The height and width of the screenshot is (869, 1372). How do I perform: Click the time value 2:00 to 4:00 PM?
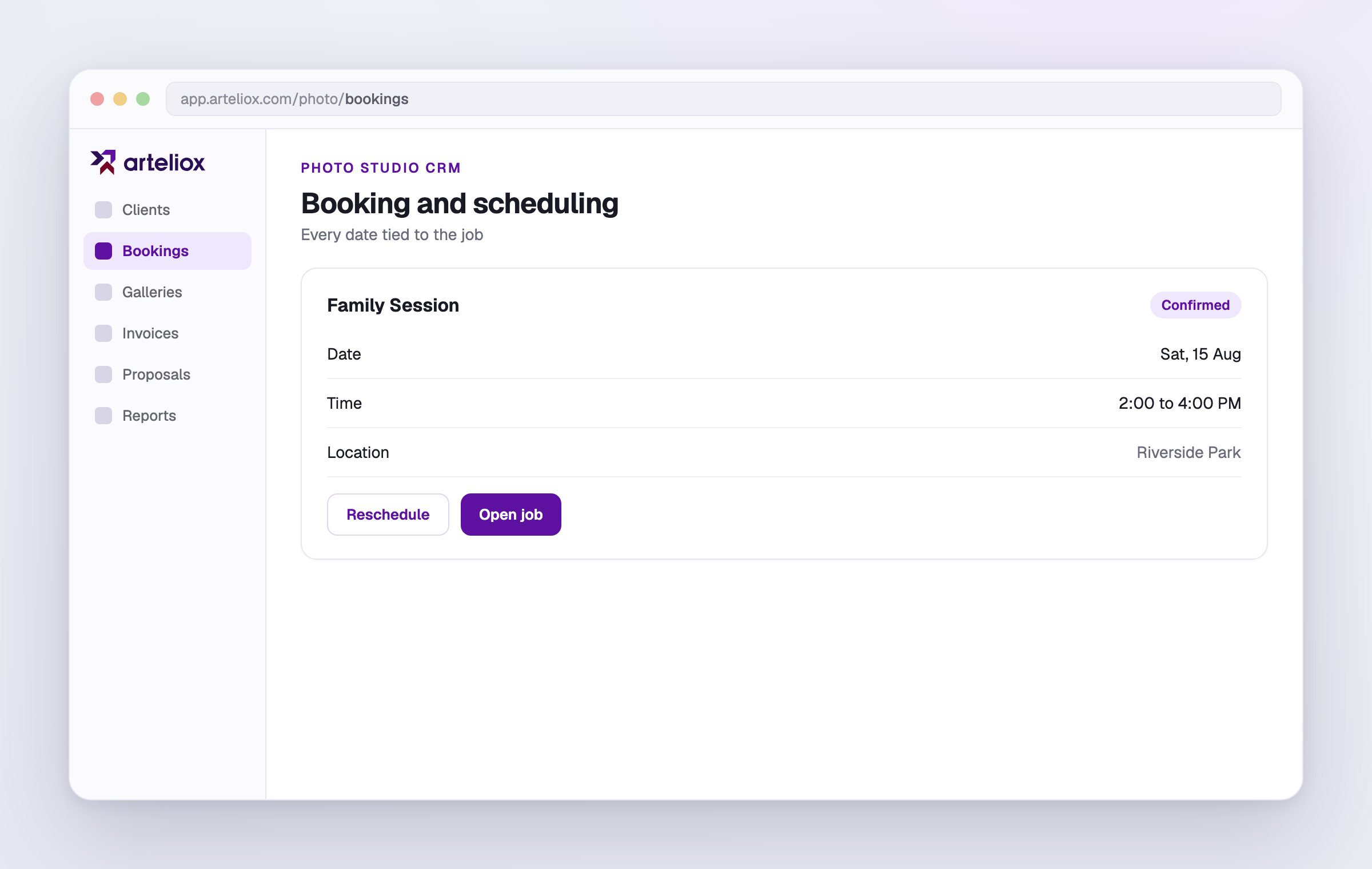click(x=1180, y=404)
